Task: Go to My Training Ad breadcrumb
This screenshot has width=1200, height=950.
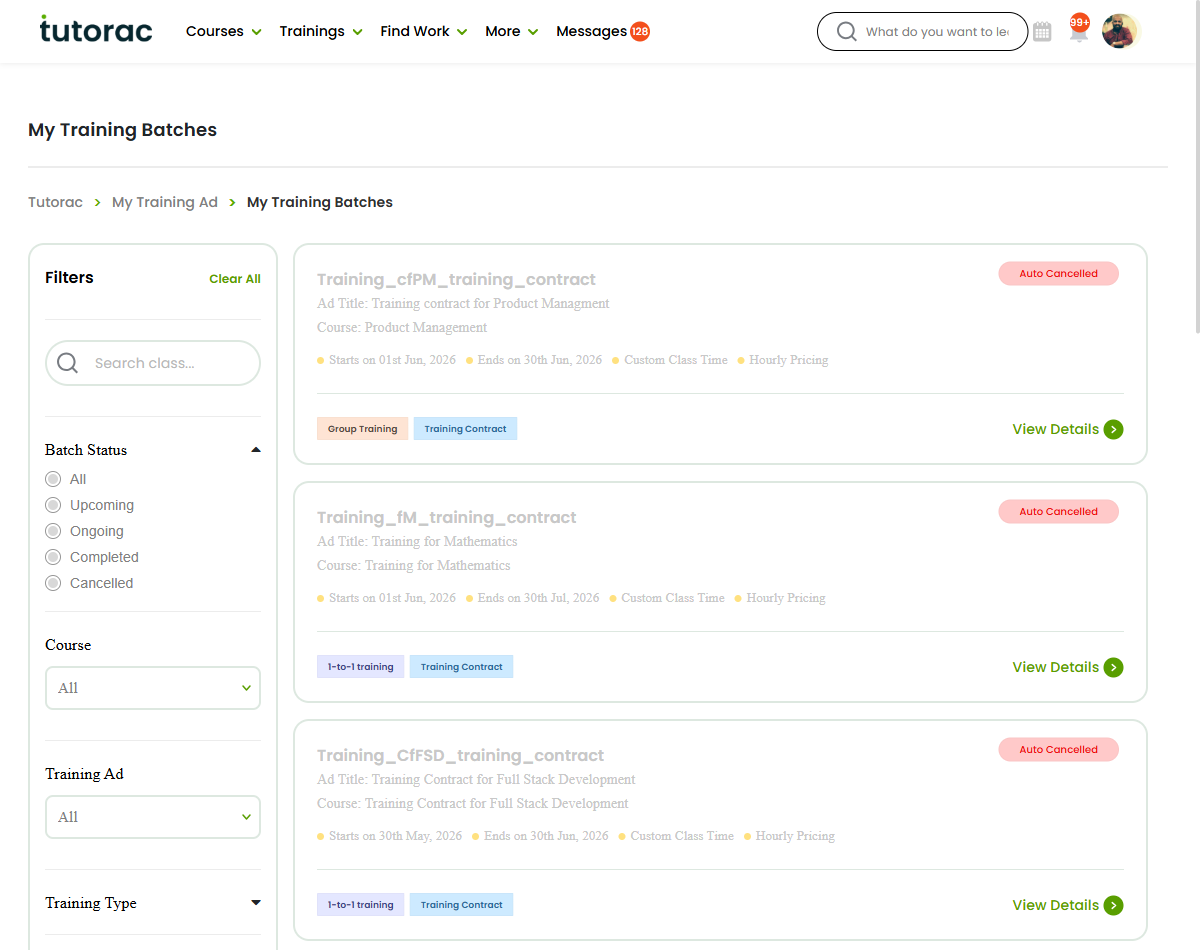Action: pyautogui.click(x=165, y=202)
